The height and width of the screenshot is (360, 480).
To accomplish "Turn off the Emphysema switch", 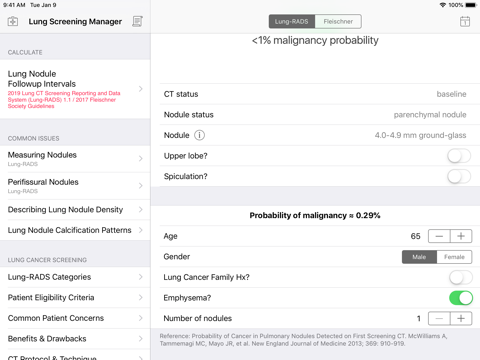I will pyautogui.click(x=461, y=298).
